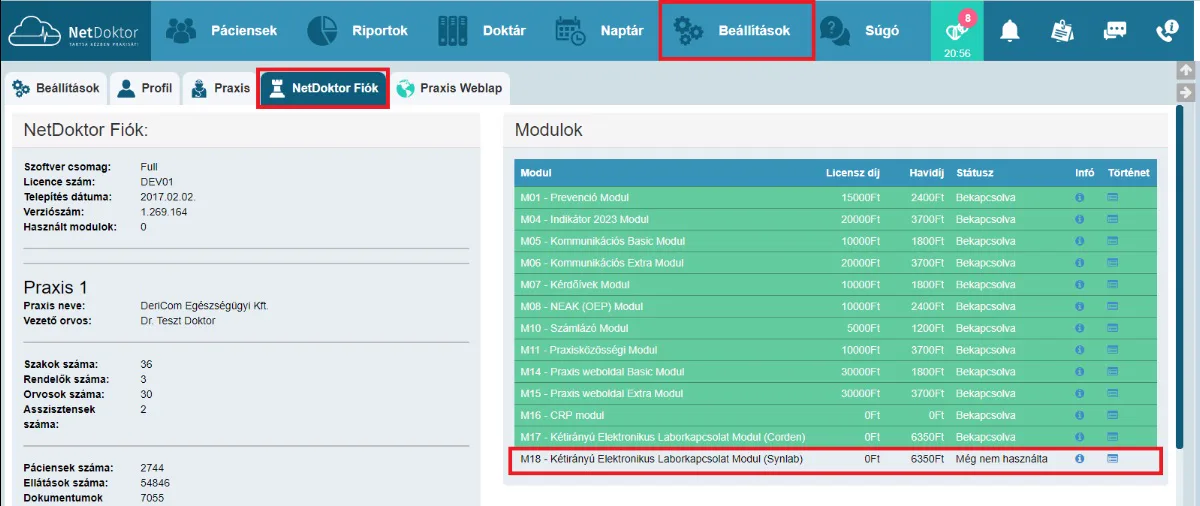This screenshot has height=506, width=1200.
Task: Click the Havidíj column header
Action: [x=926, y=173]
